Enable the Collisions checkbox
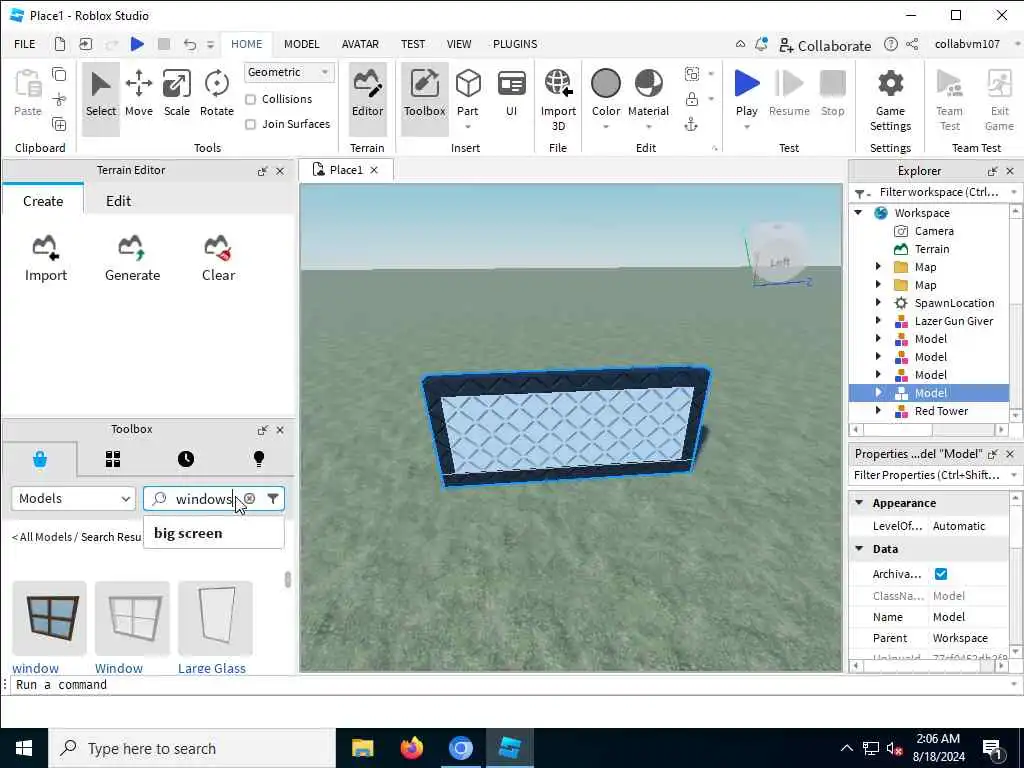 click(x=250, y=99)
